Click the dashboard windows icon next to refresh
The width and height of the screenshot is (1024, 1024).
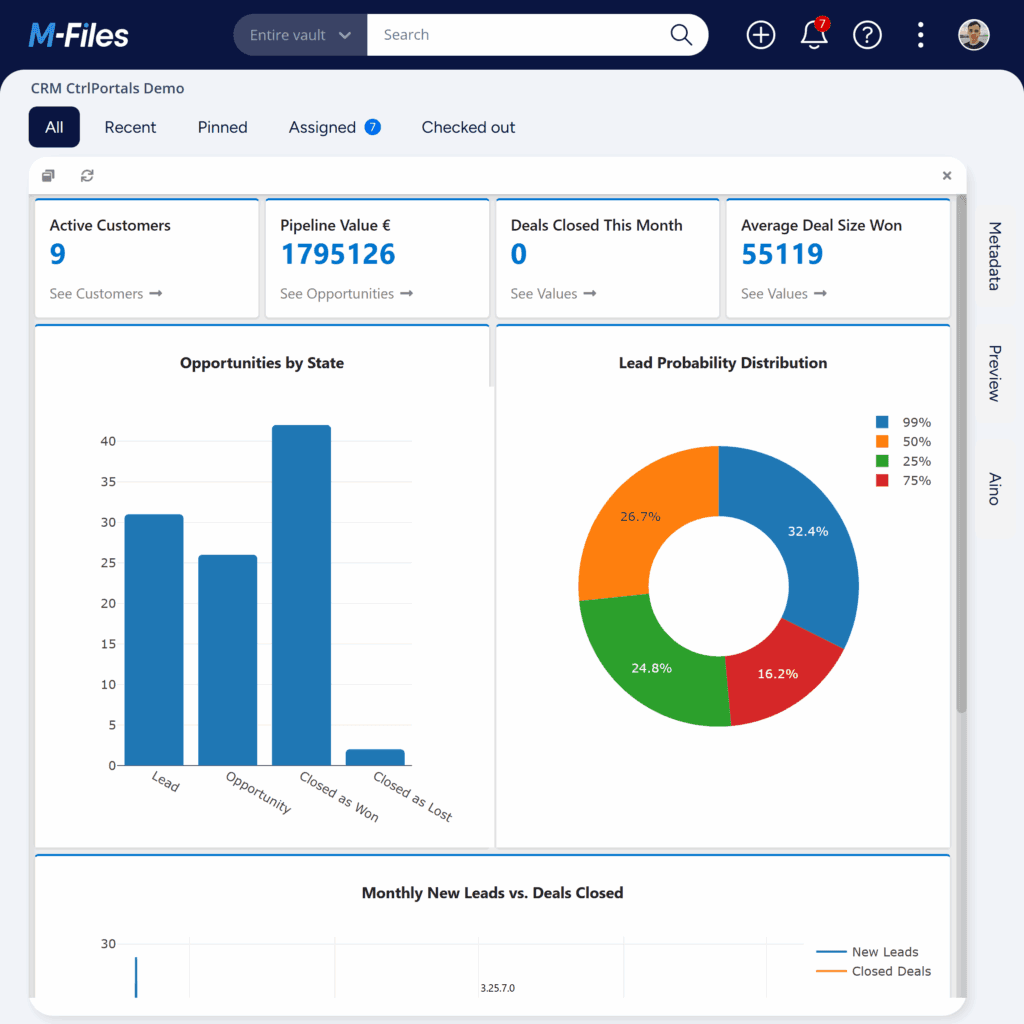(47, 175)
